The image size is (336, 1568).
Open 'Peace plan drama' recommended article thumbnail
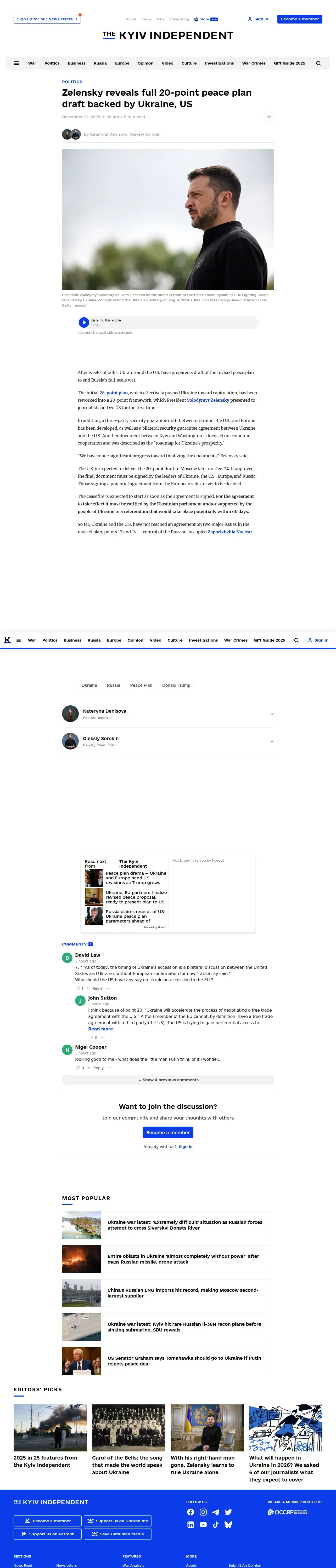point(94,878)
